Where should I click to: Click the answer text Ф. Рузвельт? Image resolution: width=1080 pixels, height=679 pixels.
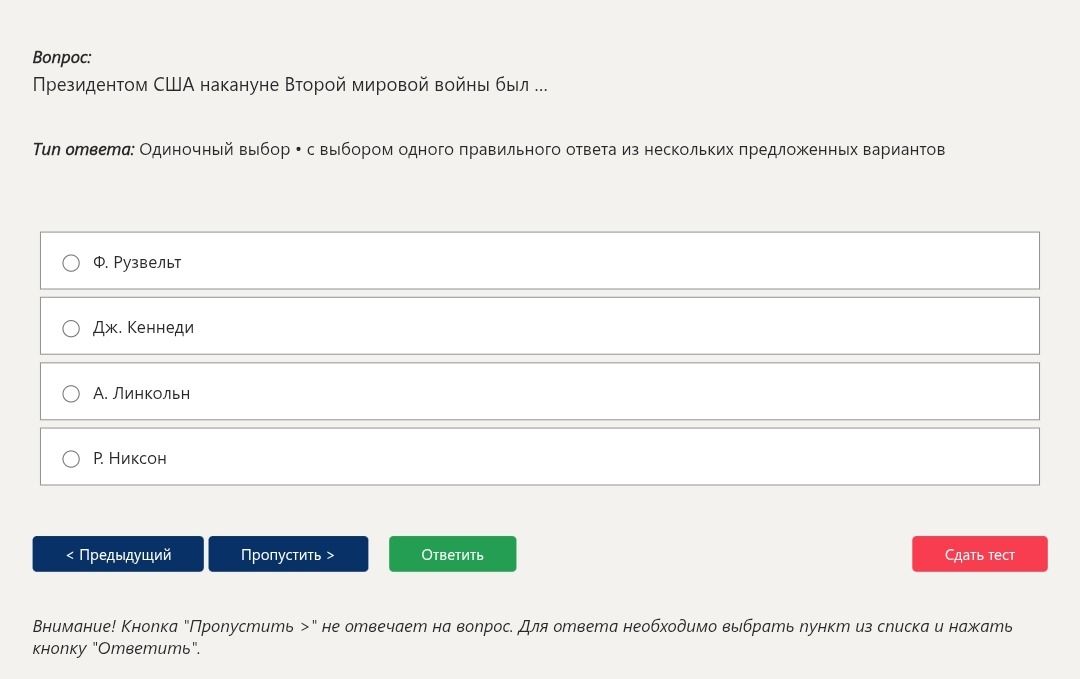click(137, 262)
